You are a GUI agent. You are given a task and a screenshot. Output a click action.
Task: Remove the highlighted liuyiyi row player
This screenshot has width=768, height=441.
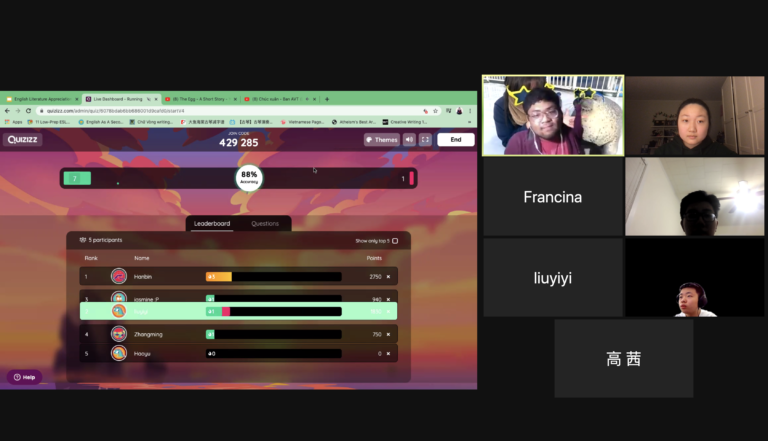click(388, 312)
